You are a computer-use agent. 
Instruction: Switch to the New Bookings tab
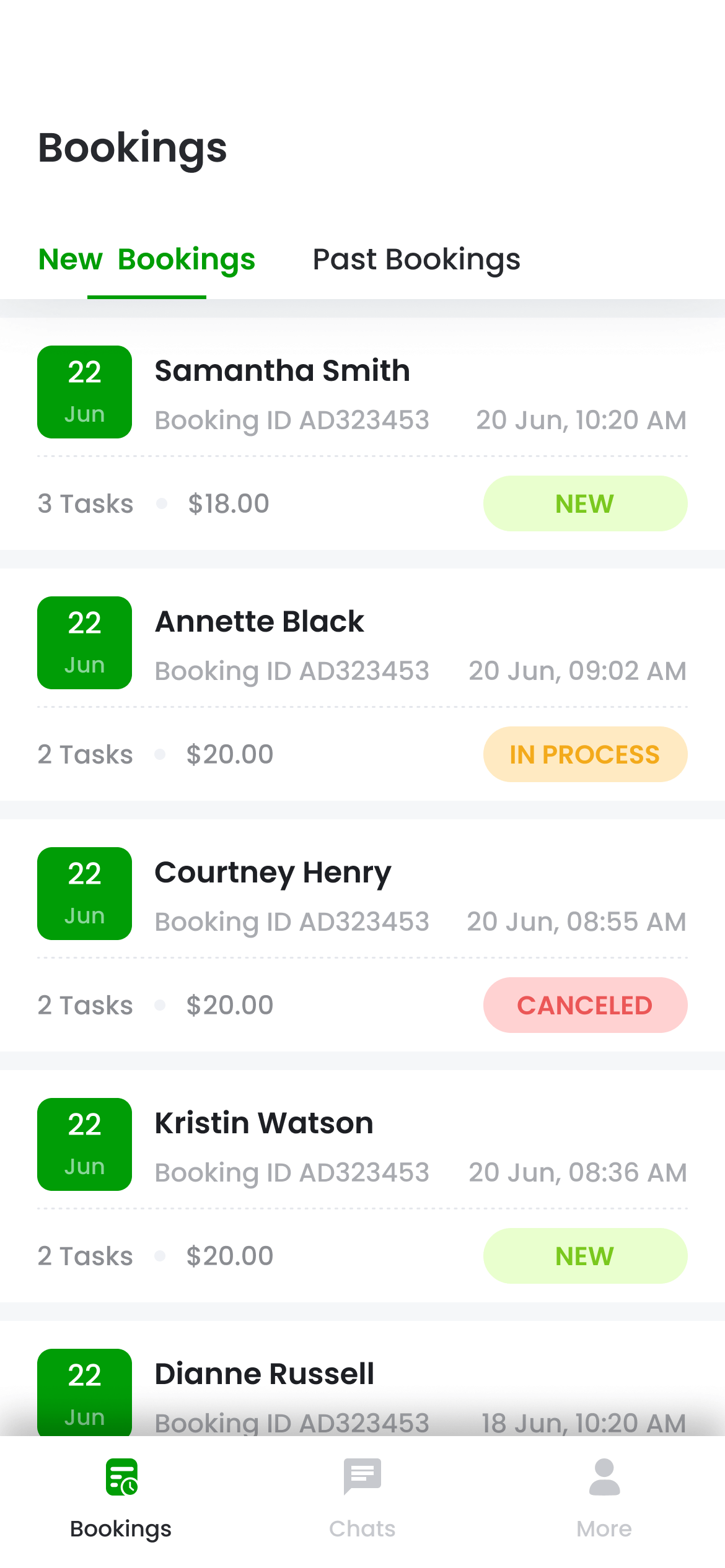tap(147, 259)
